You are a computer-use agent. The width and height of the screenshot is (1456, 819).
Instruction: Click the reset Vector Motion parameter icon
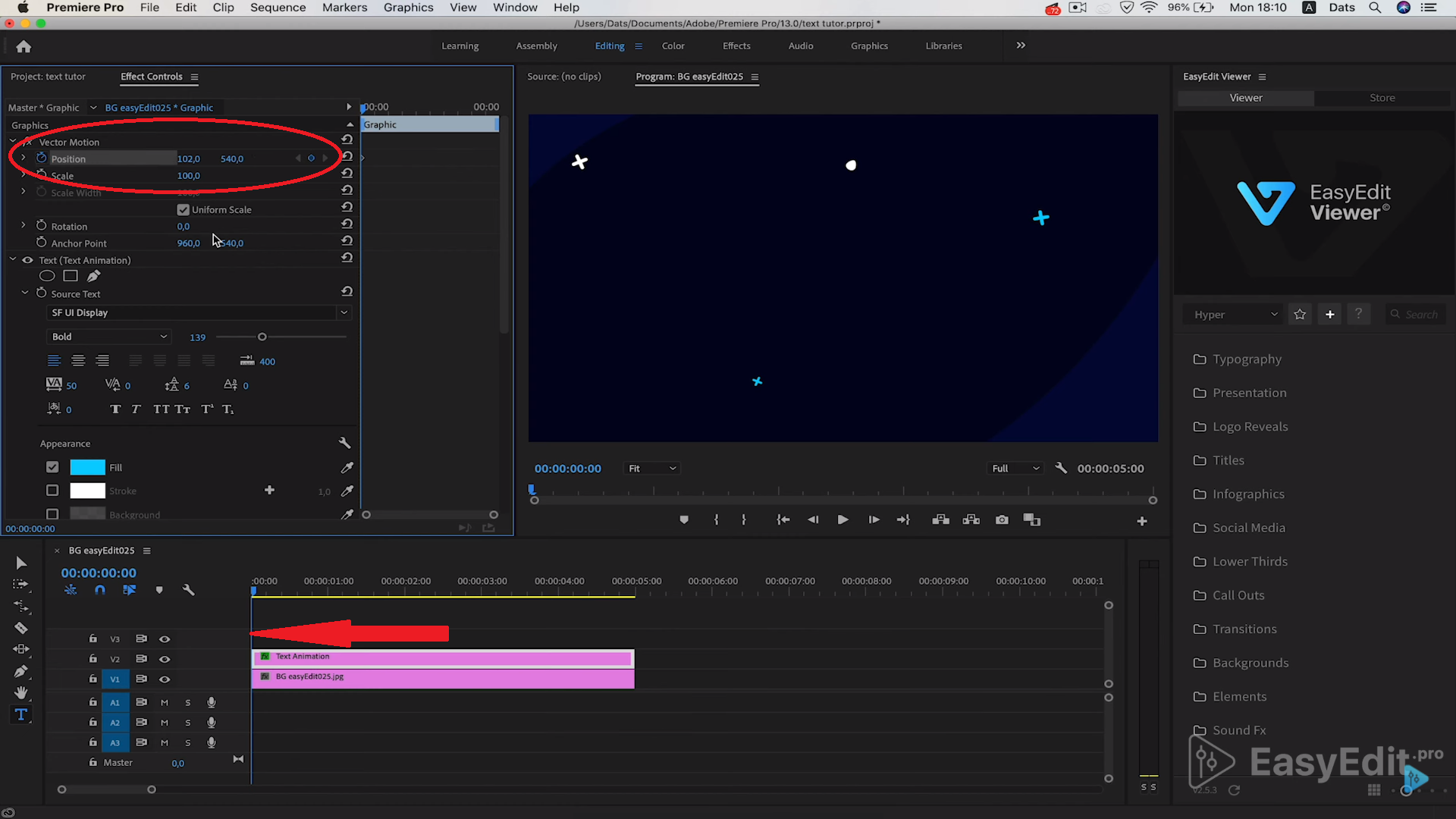346,140
